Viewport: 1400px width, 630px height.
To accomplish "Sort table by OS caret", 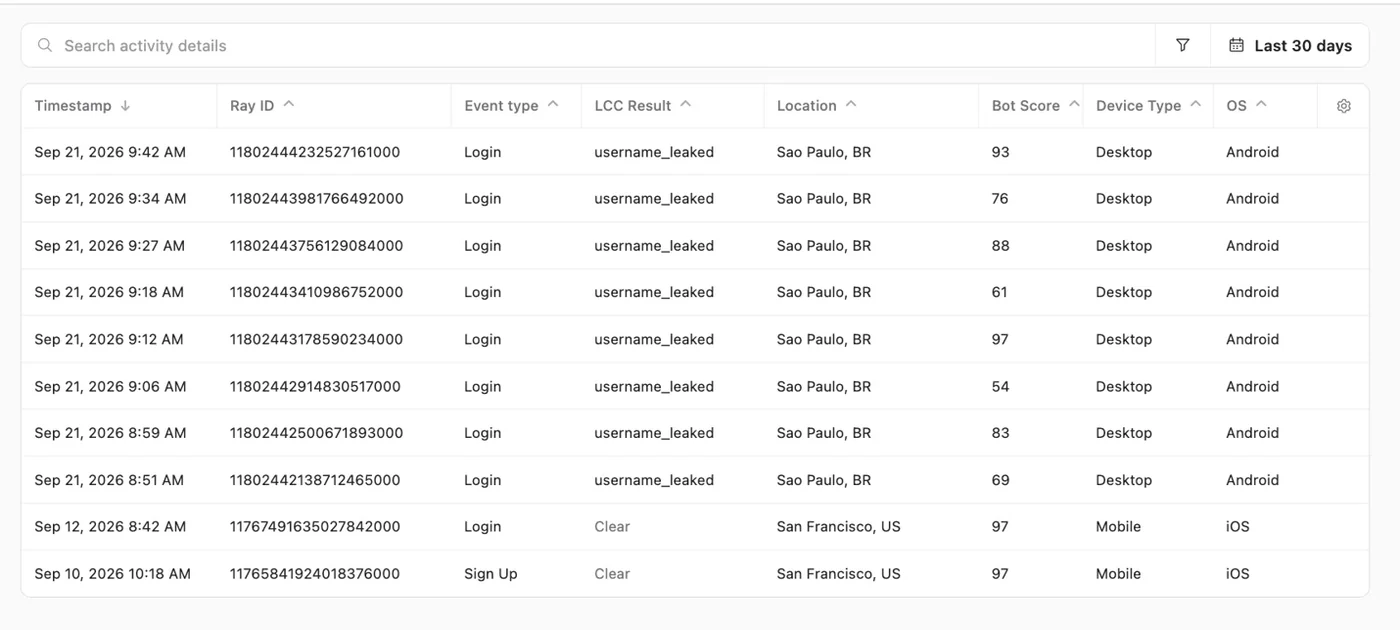I will pos(1261,104).
